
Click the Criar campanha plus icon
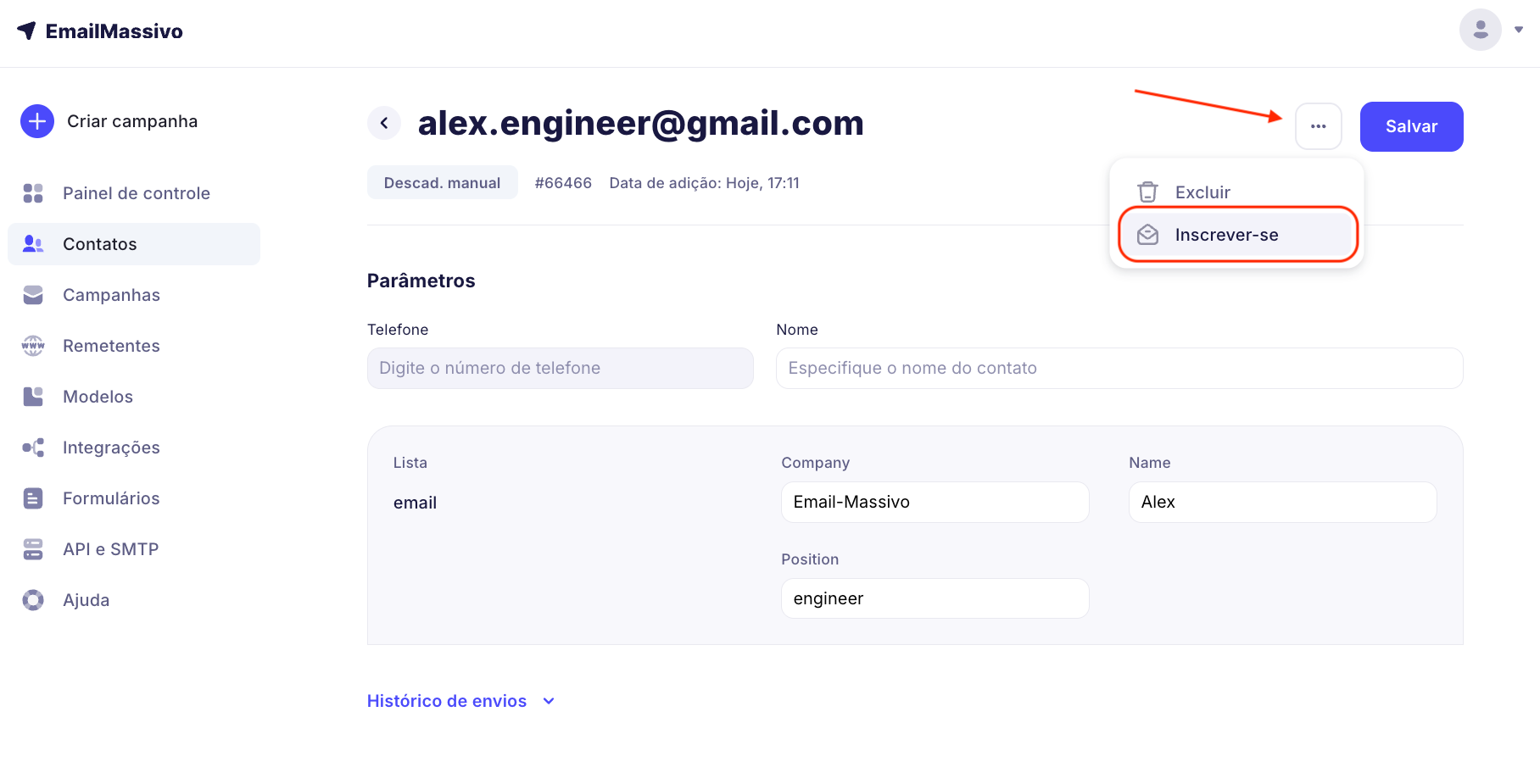37,121
